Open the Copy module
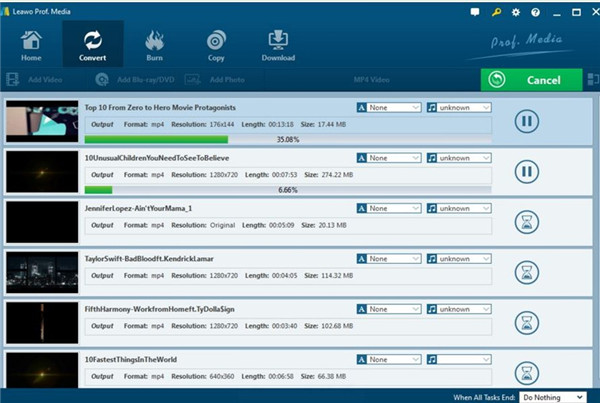Image resolution: width=600 pixels, height=403 pixels. pos(216,45)
